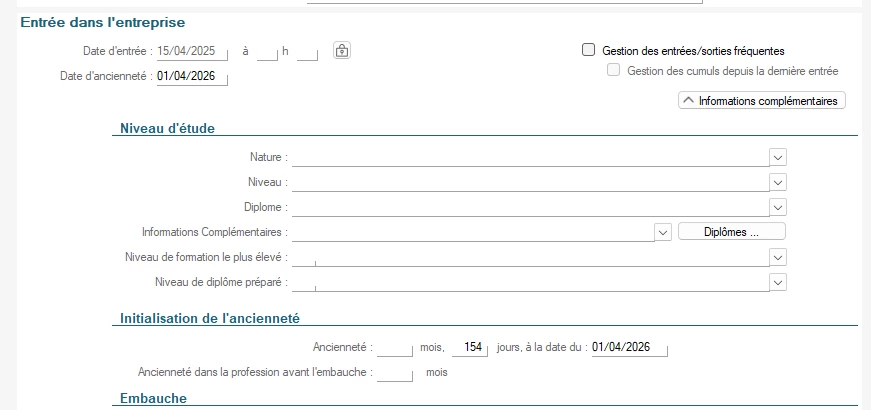Screen dimensions: 871x410
Task: Click the entry hour field after à
Action: [x=267, y=52]
